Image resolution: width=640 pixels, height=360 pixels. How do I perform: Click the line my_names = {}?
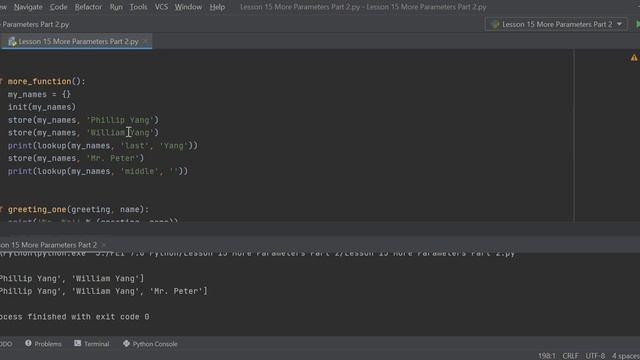pyautogui.click(x=39, y=94)
